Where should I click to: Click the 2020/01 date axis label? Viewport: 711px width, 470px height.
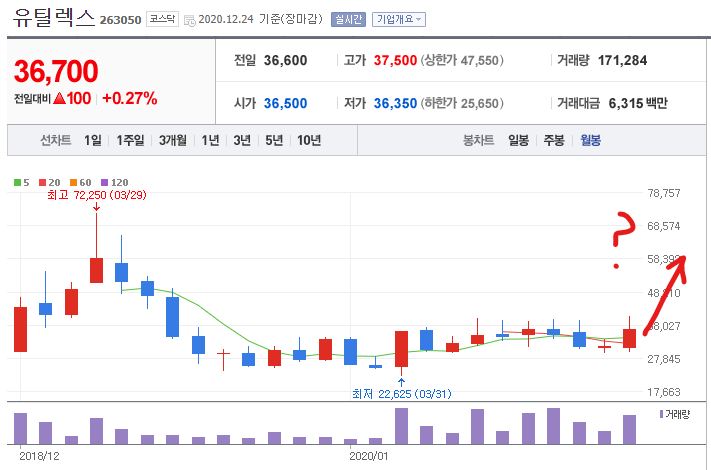click(x=369, y=456)
